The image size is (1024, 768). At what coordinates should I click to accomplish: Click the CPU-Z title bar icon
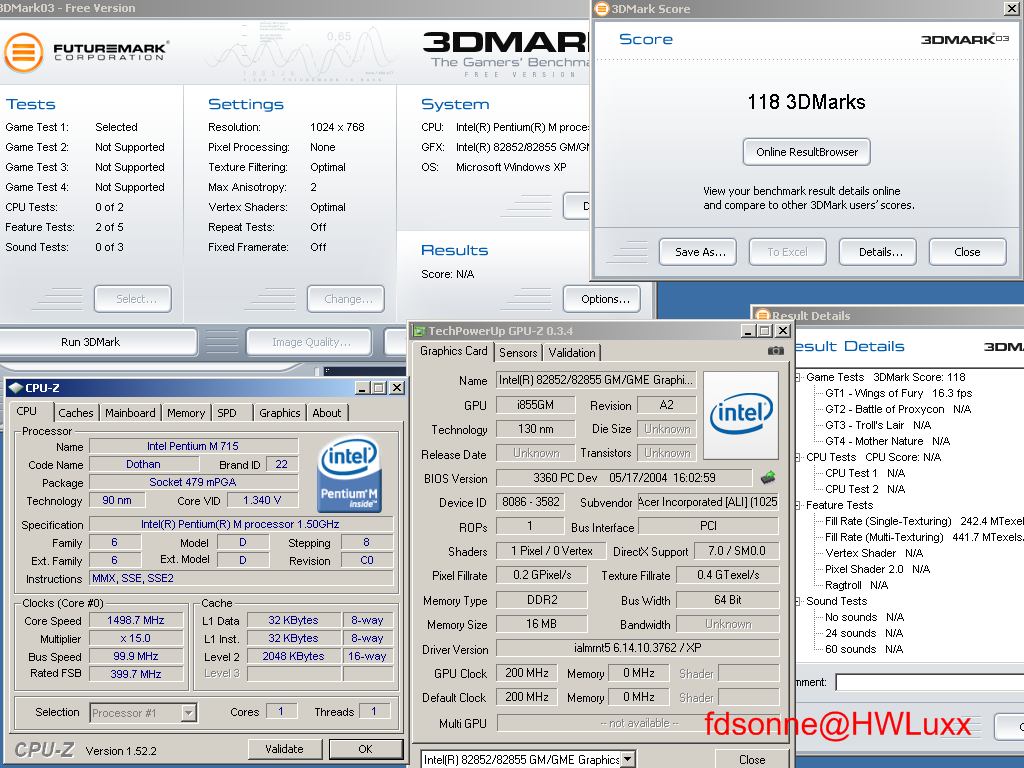pyautogui.click(x=16, y=388)
